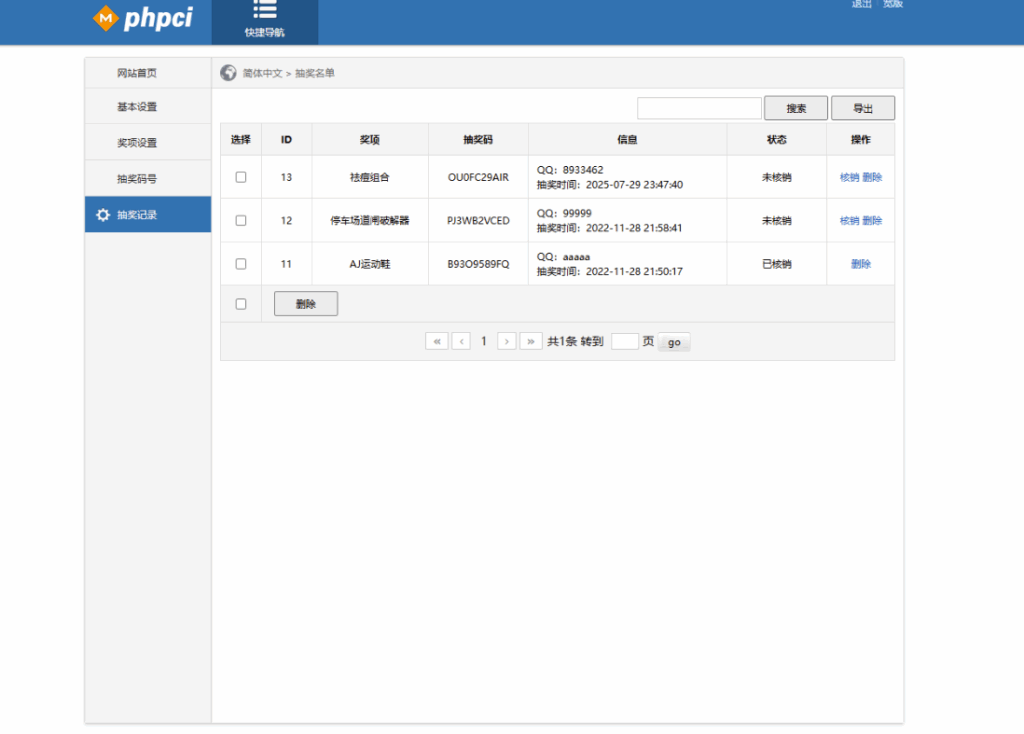Go to first page with « button
This screenshot has height=734, width=1024.
coord(437,342)
